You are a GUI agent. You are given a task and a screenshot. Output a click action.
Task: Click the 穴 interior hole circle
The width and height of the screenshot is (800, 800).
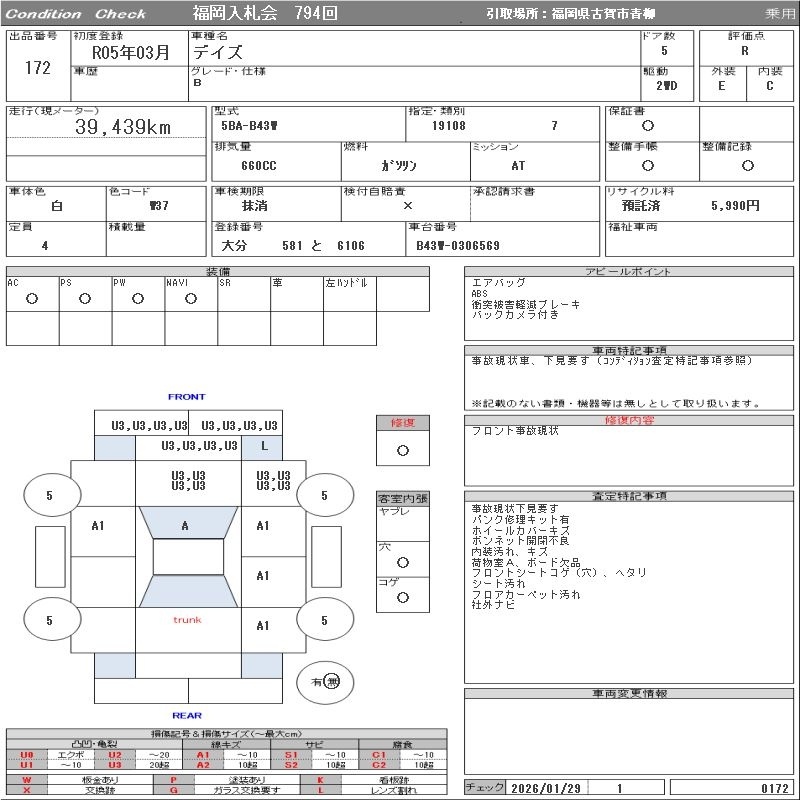point(403,562)
